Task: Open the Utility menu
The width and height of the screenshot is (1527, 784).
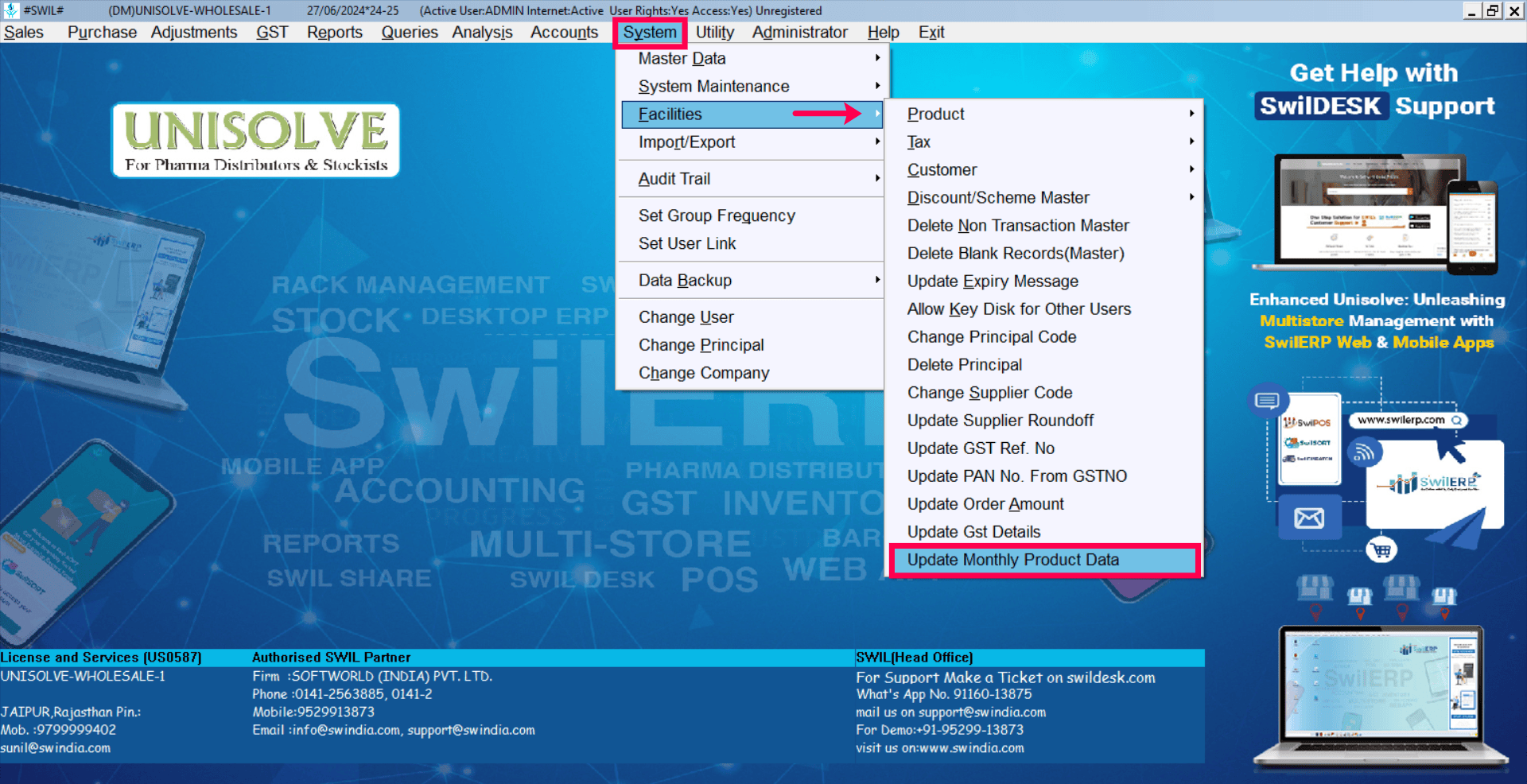Action: 714,33
